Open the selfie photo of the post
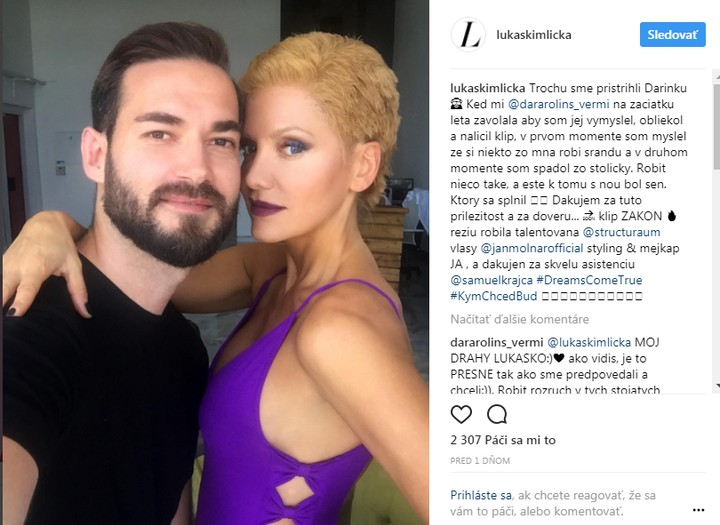Screen dimensions: 720x525 [x=216, y=262]
